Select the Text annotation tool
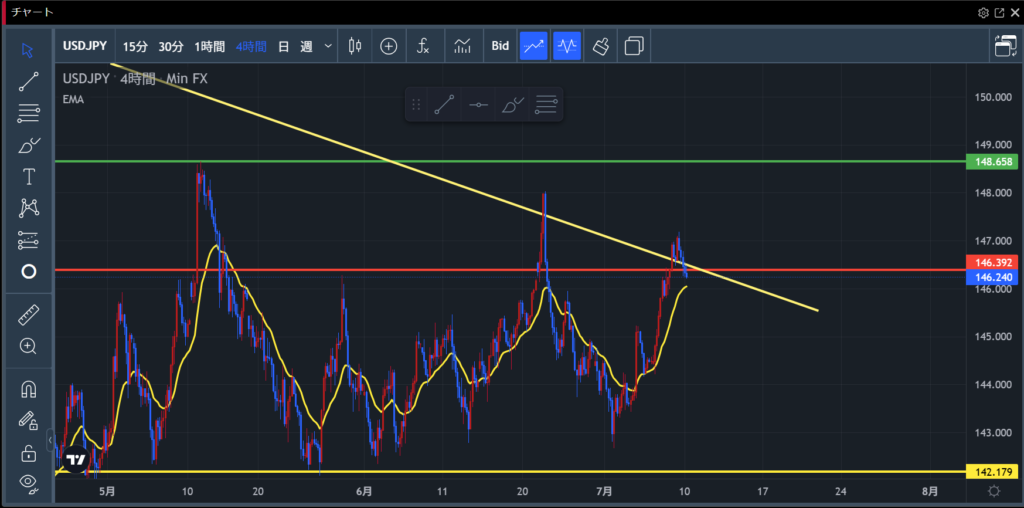The image size is (1024, 508). (28, 176)
